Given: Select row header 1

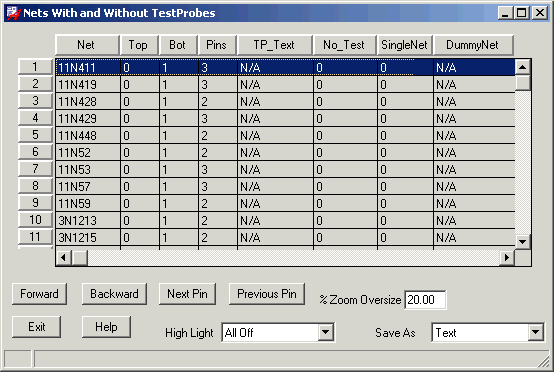Looking at the screenshot, I should click(x=35, y=66).
